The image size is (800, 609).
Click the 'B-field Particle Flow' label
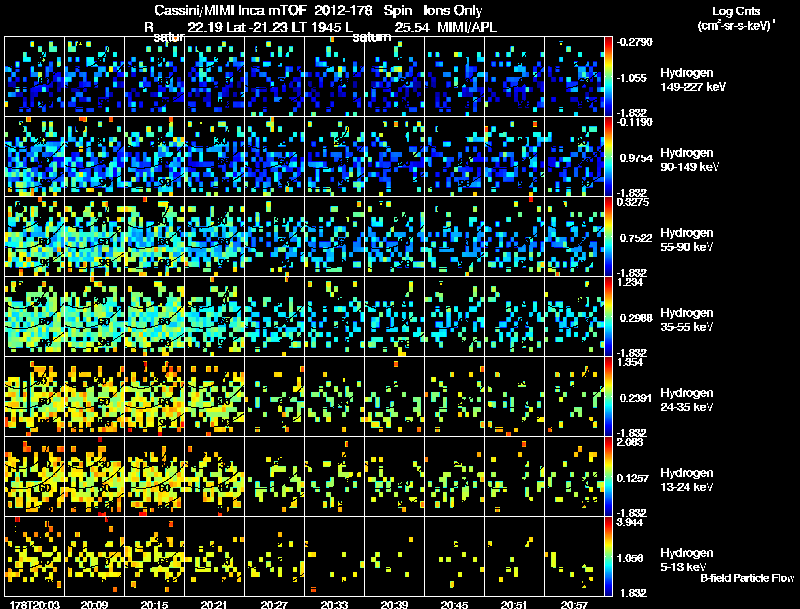pos(747,578)
